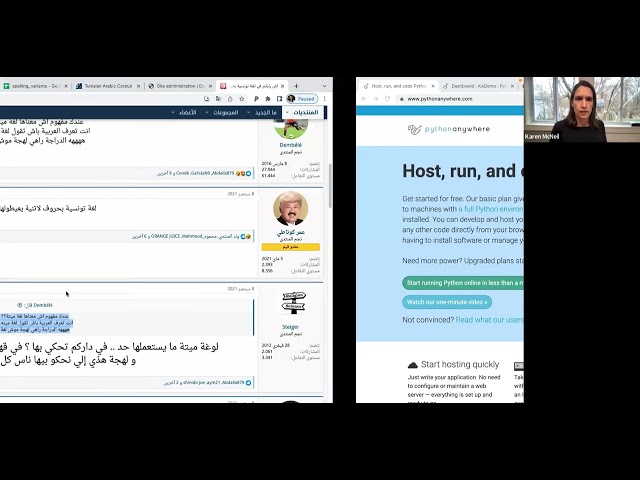Screen dimensions: 640x480
Task: Click the www.pythonanywhere.com address bar
Action: (x=460, y=99)
